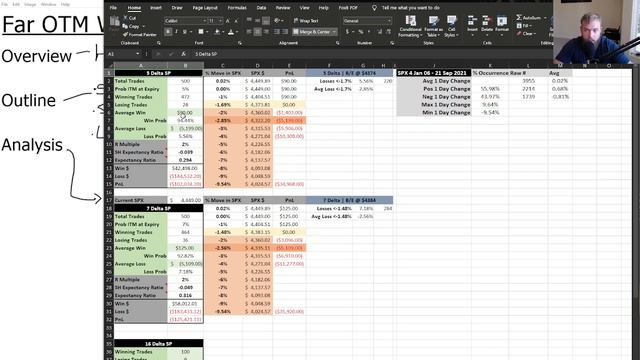
Task: Open Cell Styles gallery
Action: 451,27
